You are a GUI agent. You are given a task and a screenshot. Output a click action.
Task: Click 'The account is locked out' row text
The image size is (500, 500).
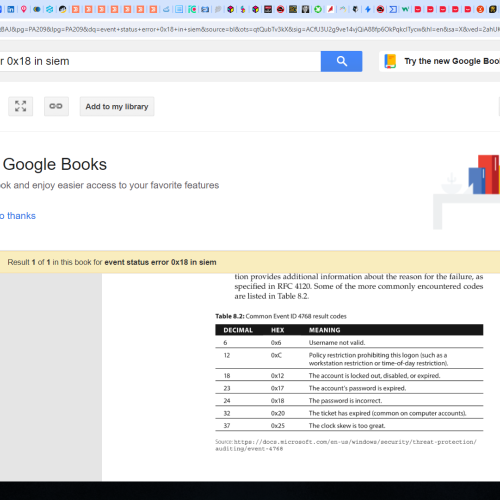(x=374, y=376)
